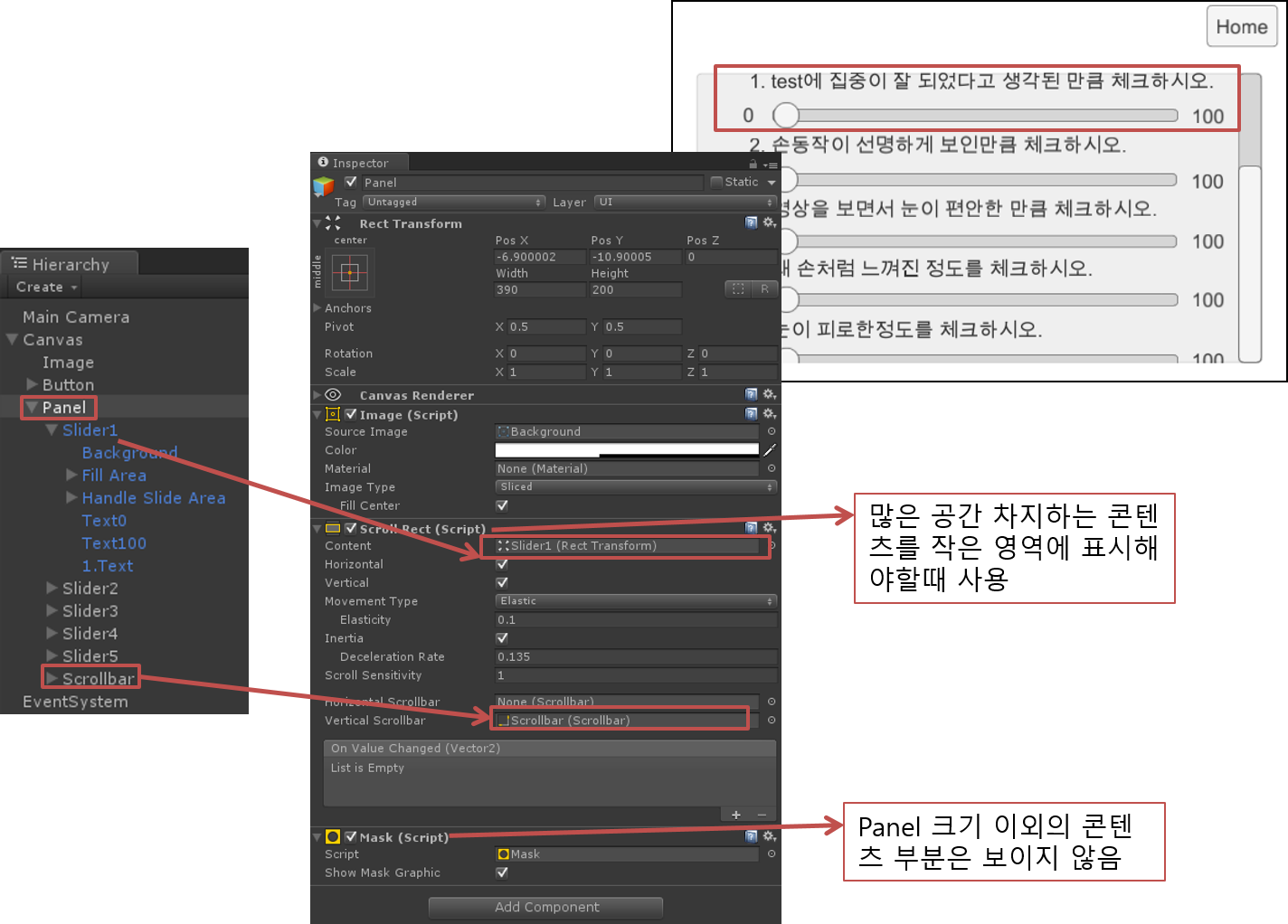
Task: Open Rect Transform gear settings
Action: tap(769, 222)
